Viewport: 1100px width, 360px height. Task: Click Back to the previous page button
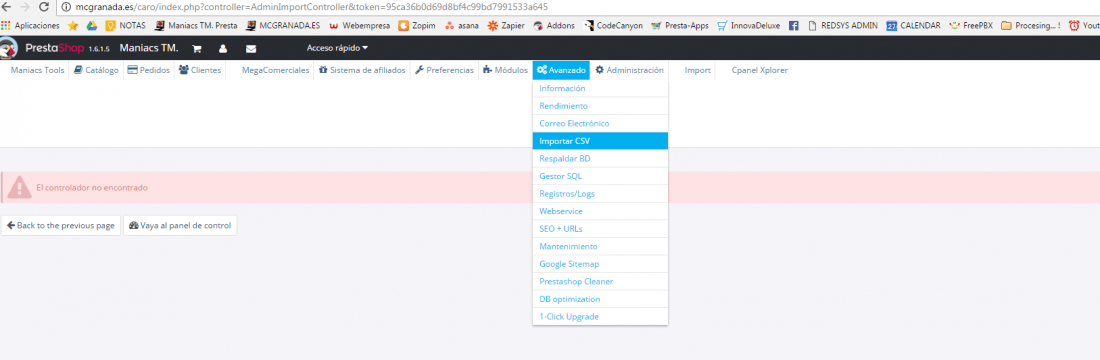pyautogui.click(x=61, y=226)
